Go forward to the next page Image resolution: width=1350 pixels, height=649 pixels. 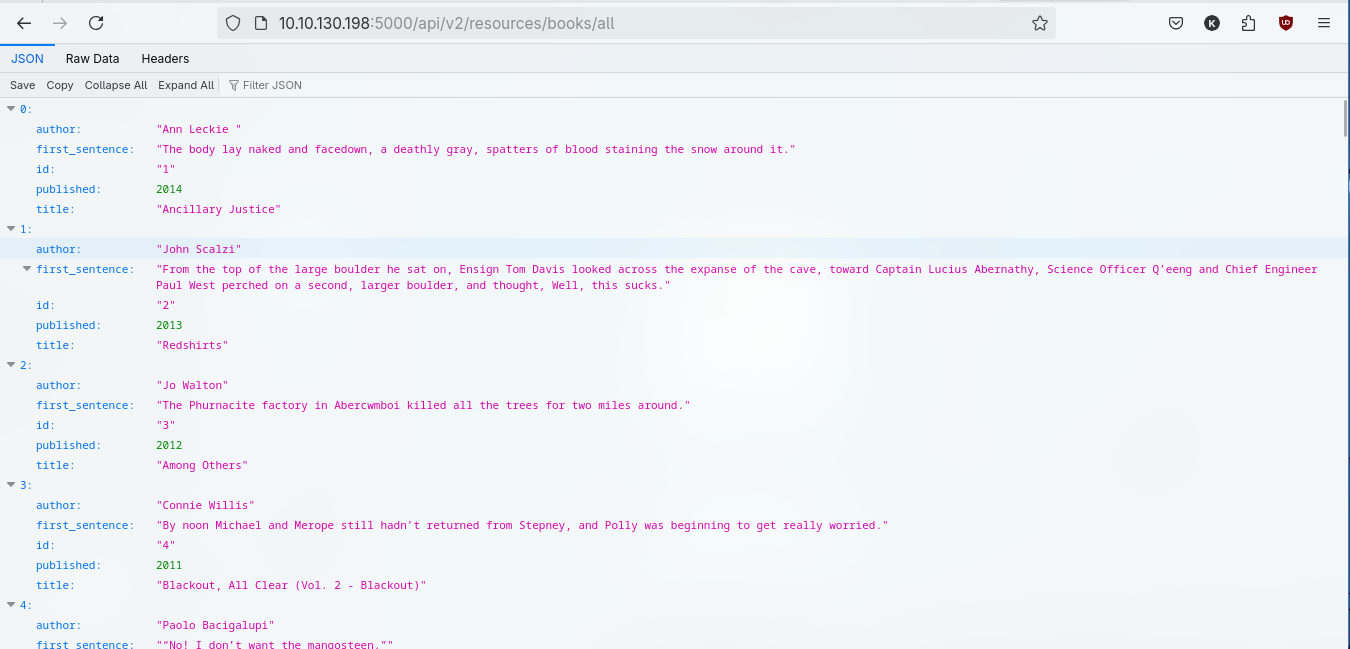pos(60,23)
